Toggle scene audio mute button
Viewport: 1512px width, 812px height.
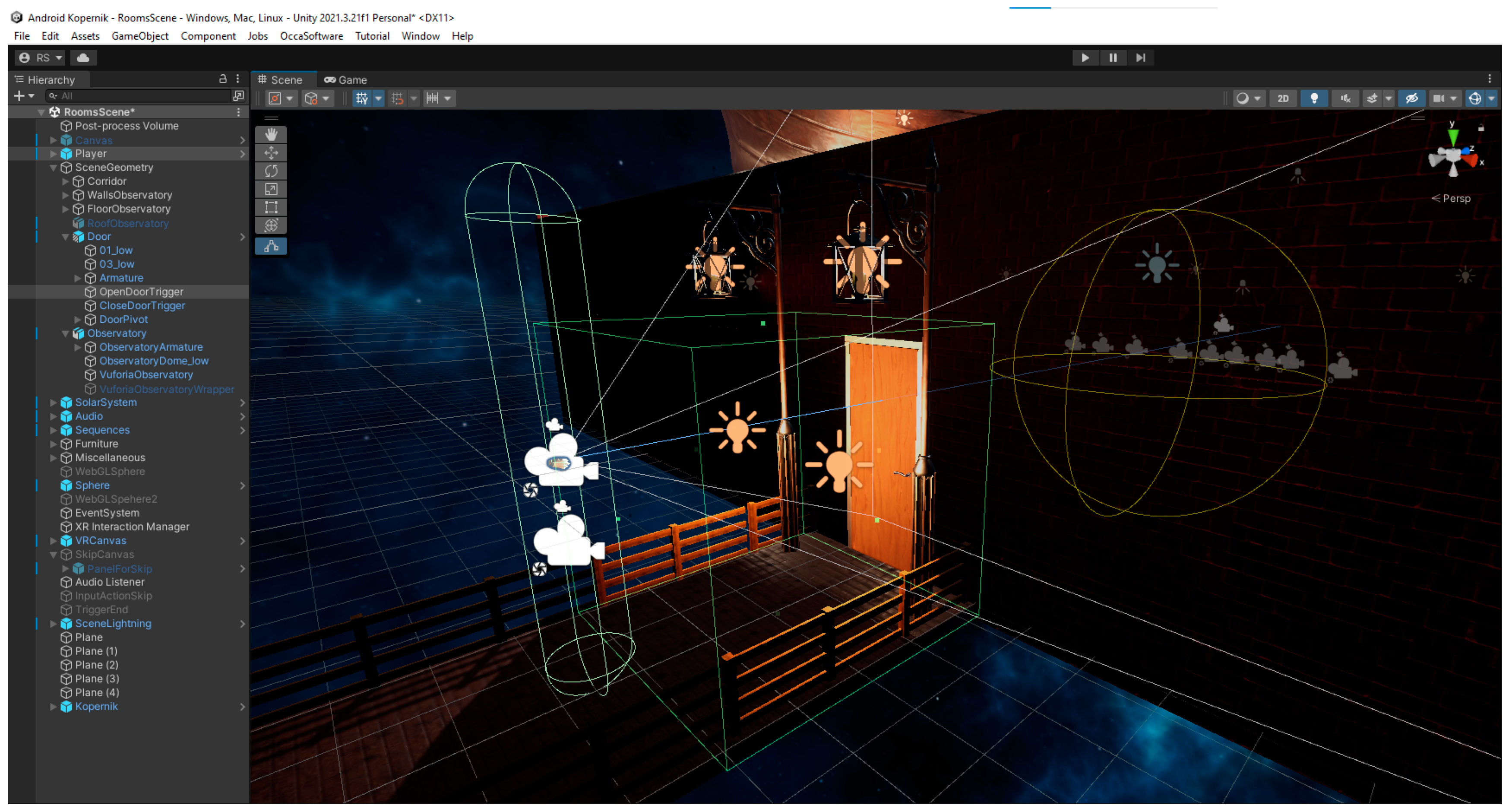[1345, 98]
